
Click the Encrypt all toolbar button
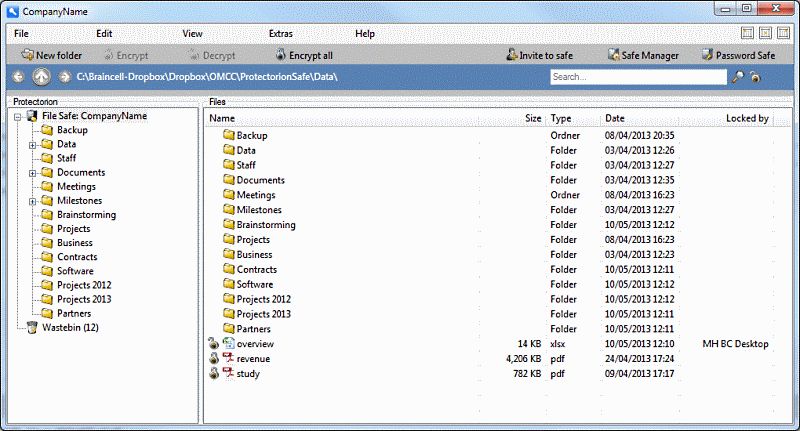304,55
